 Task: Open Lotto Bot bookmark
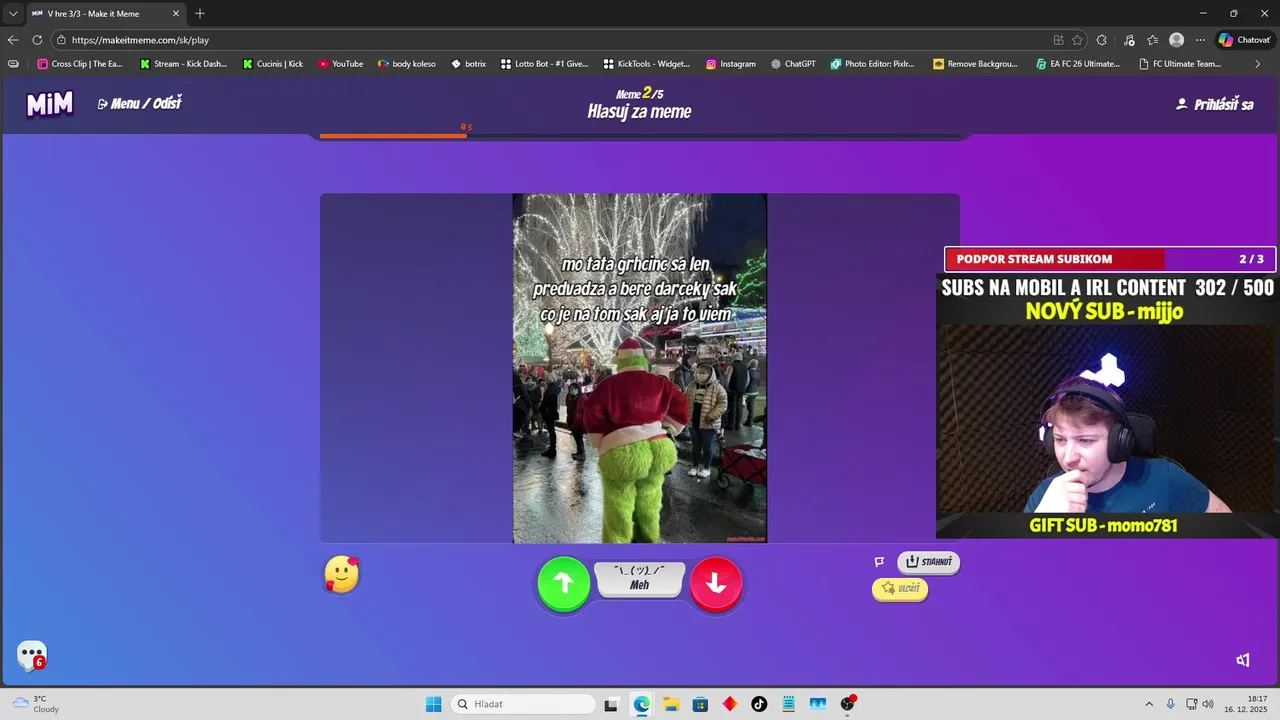(x=545, y=64)
